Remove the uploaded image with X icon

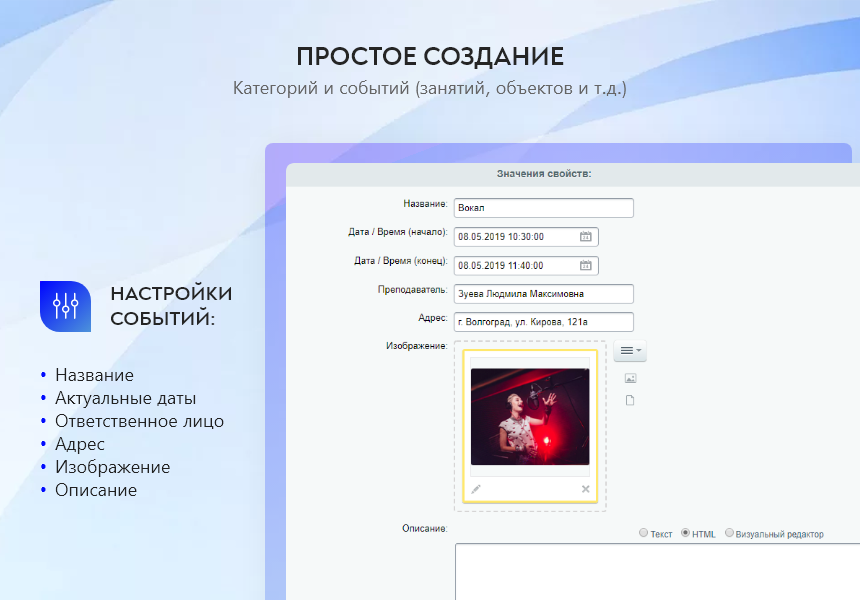pyautogui.click(x=586, y=489)
